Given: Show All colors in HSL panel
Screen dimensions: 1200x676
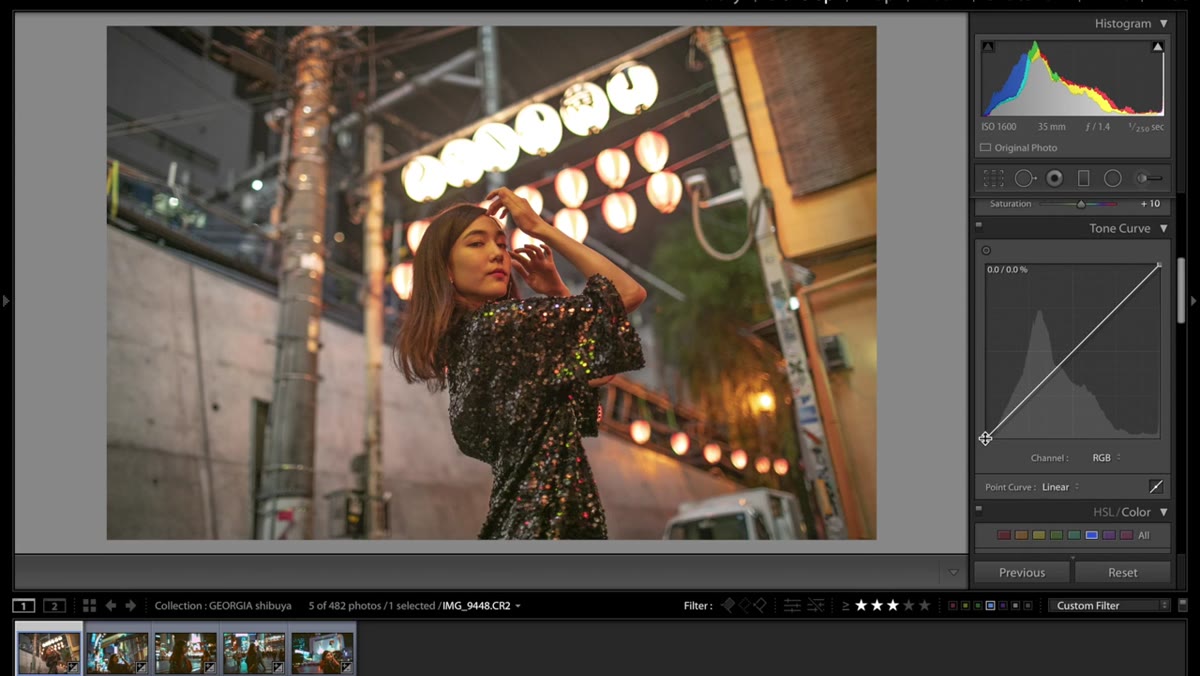Looking at the screenshot, I should point(1144,535).
